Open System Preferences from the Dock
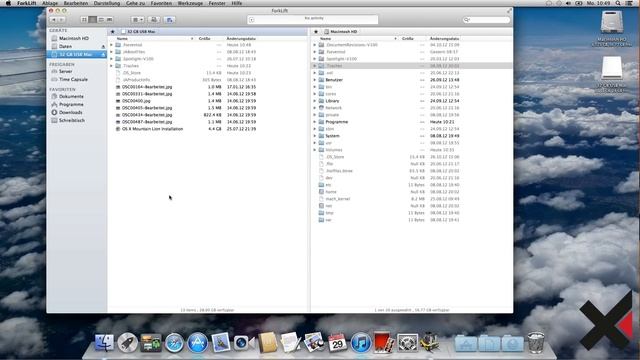The width and height of the screenshot is (640, 360). [x=407, y=342]
